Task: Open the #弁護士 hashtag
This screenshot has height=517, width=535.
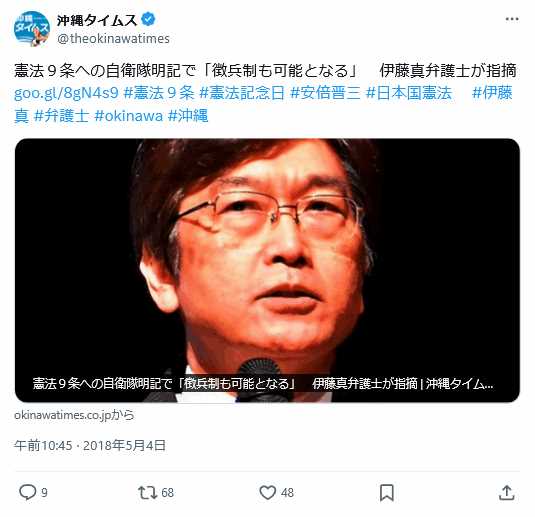Action: click(x=61, y=116)
